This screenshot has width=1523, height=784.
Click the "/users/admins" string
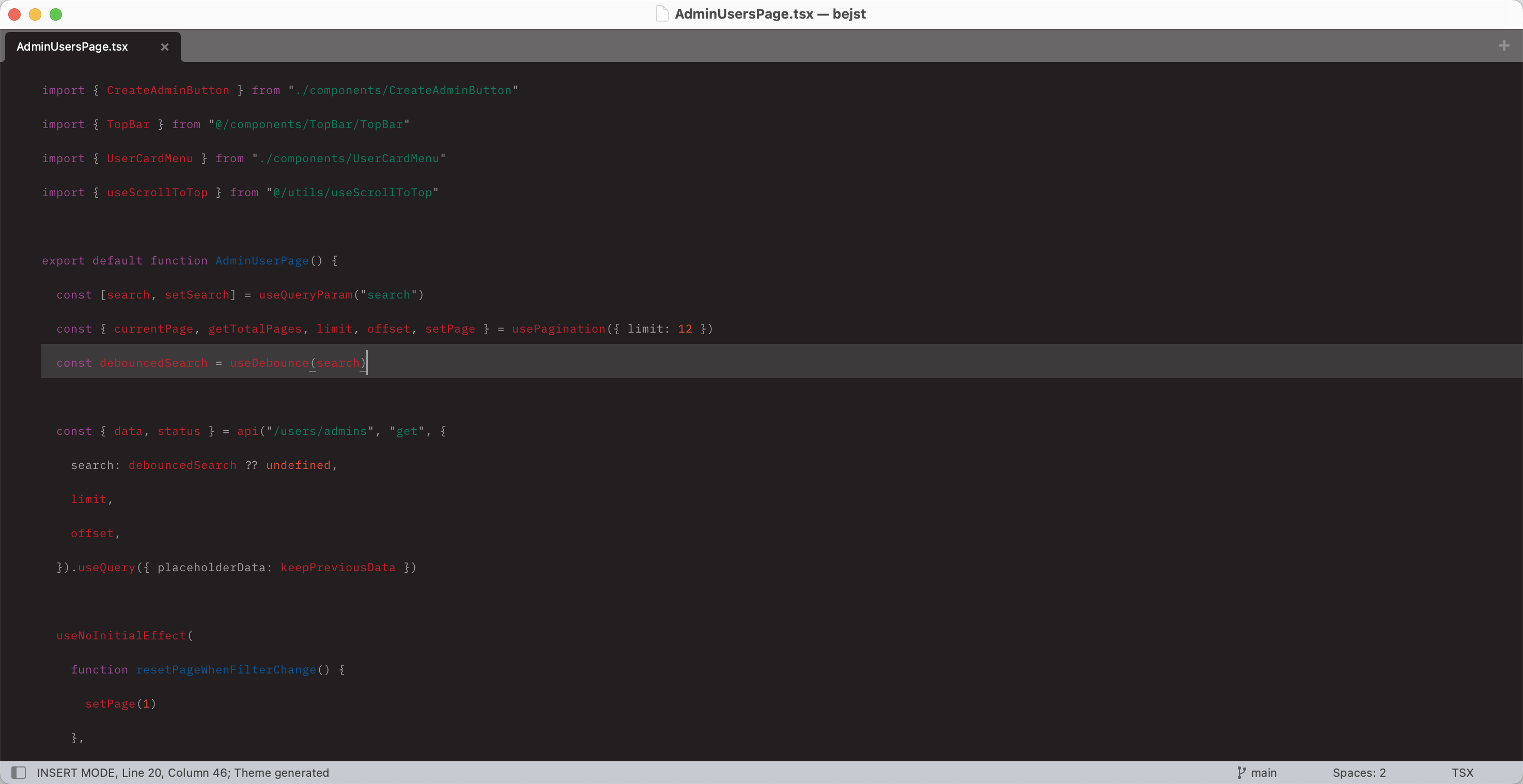[320, 431]
